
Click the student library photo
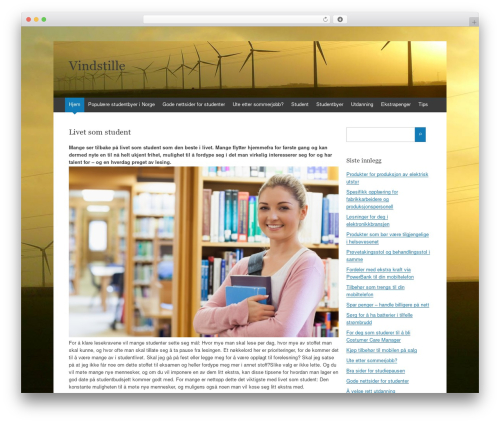[x=204, y=252]
